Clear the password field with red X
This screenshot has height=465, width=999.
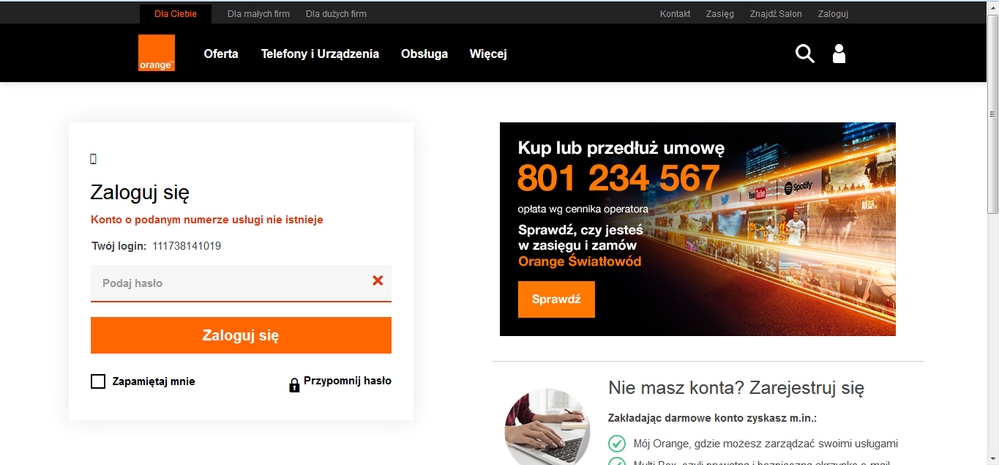[378, 280]
